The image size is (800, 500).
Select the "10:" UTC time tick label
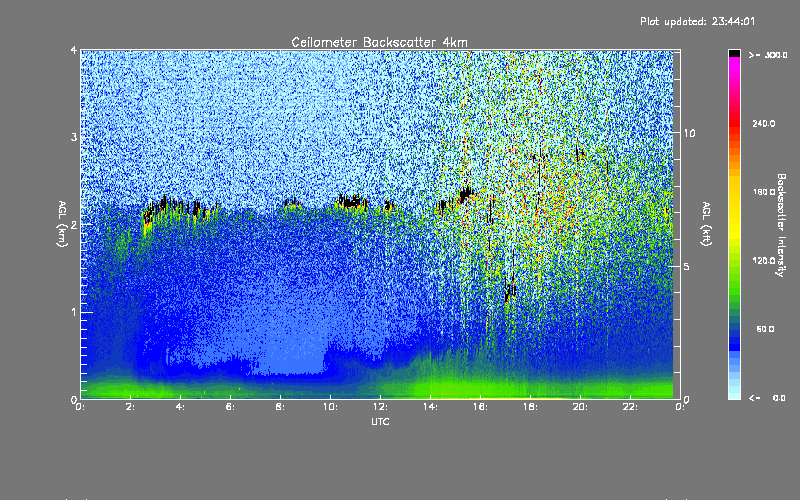[x=330, y=407]
